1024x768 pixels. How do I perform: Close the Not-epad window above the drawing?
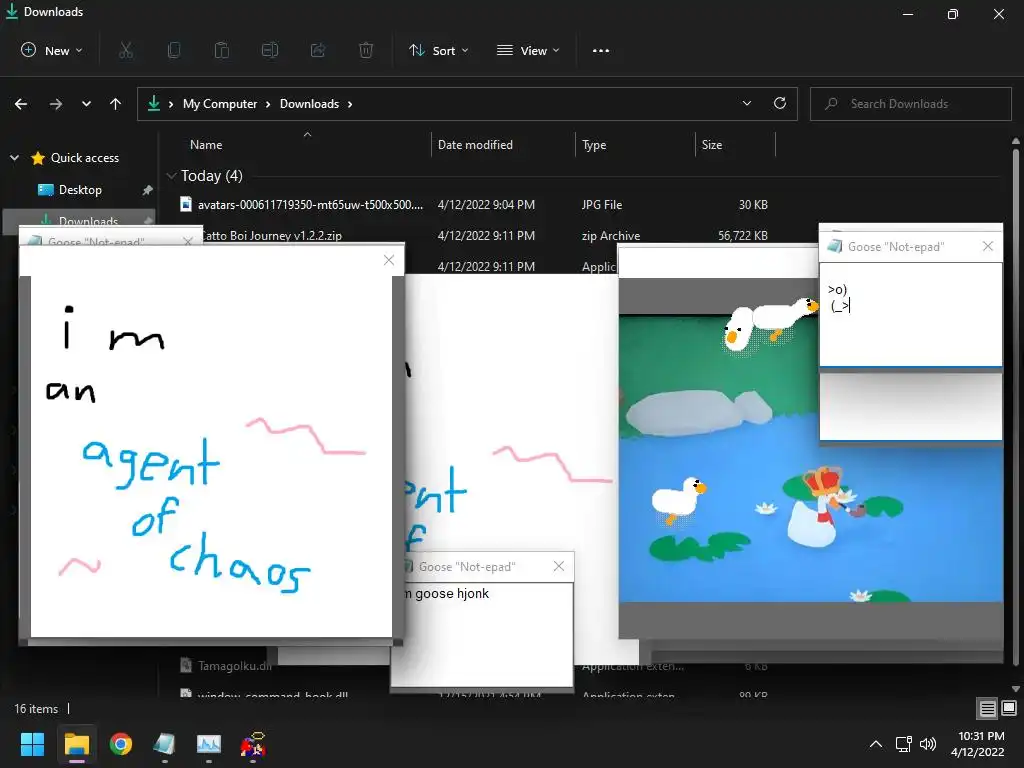(188, 241)
